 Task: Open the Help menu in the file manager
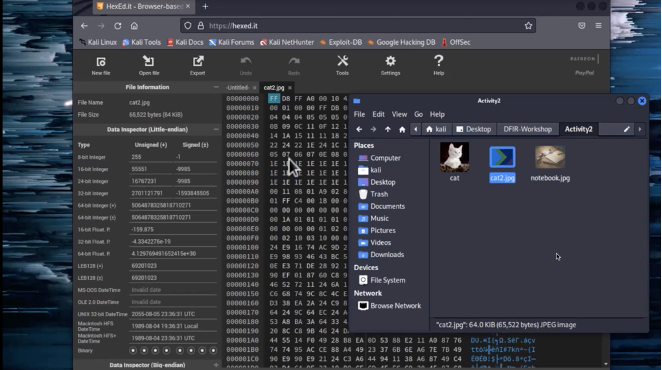[x=437, y=114]
